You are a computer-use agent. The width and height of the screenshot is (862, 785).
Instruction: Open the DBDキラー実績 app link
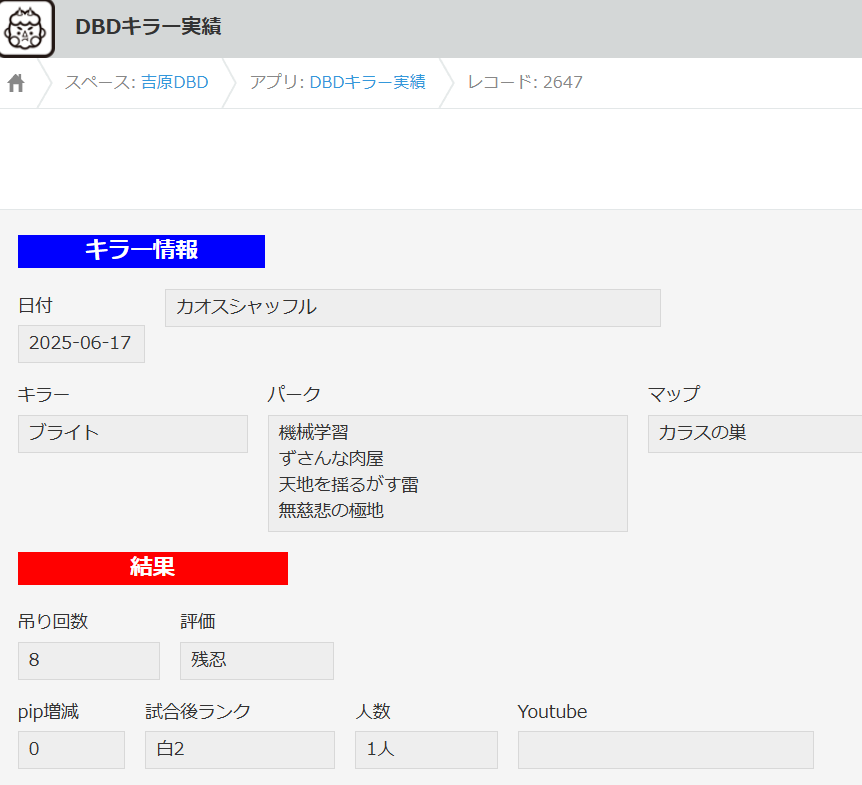[x=367, y=82]
